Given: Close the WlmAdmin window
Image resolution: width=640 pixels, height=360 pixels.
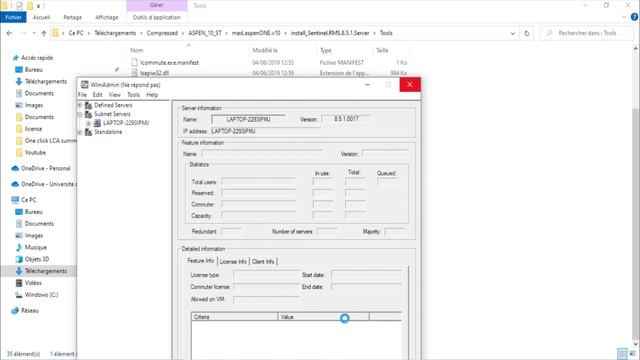Looking at the screenshot, I should coord(410,85).
